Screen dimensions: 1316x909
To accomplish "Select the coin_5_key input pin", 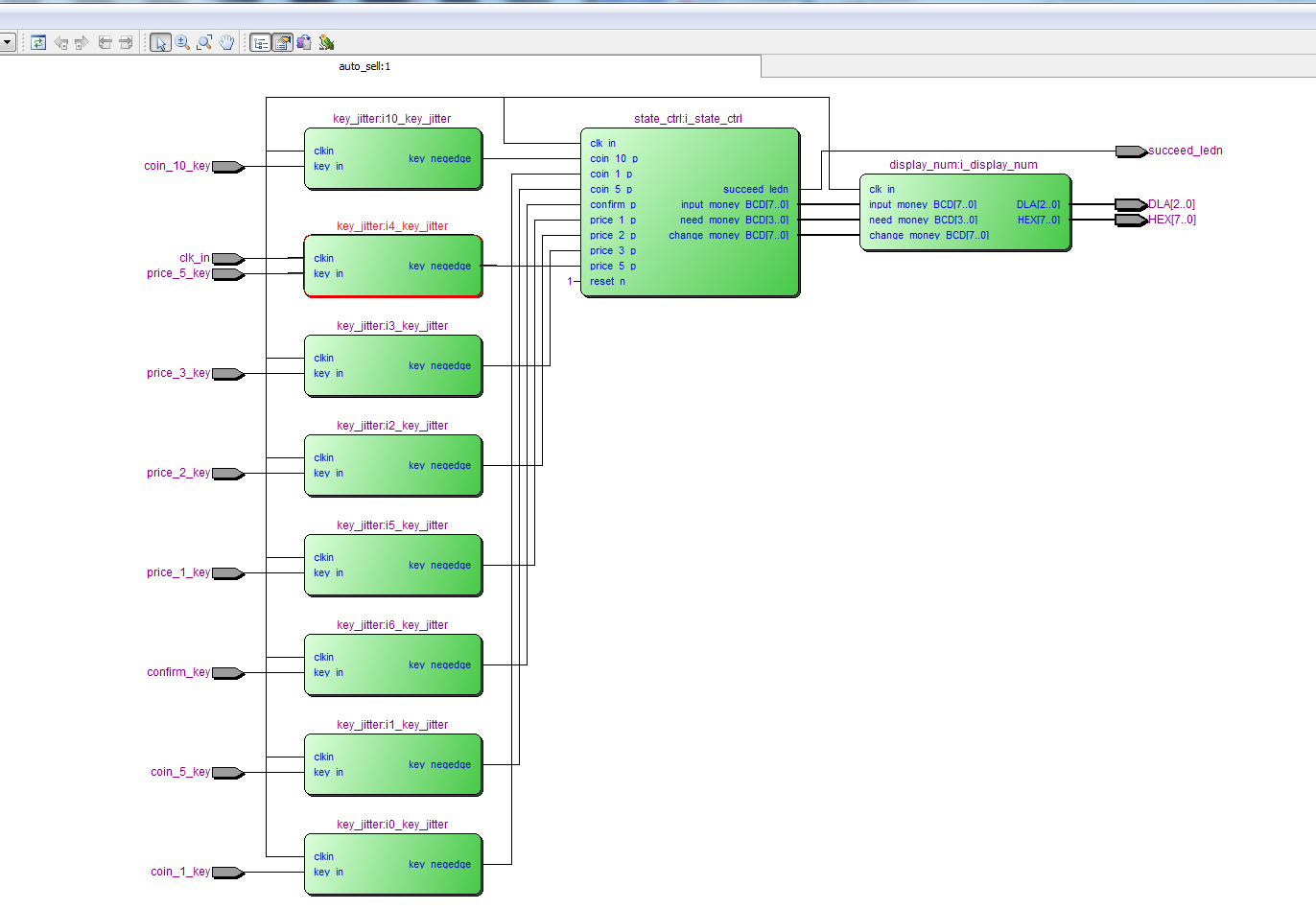I will [x=228, y=773].
